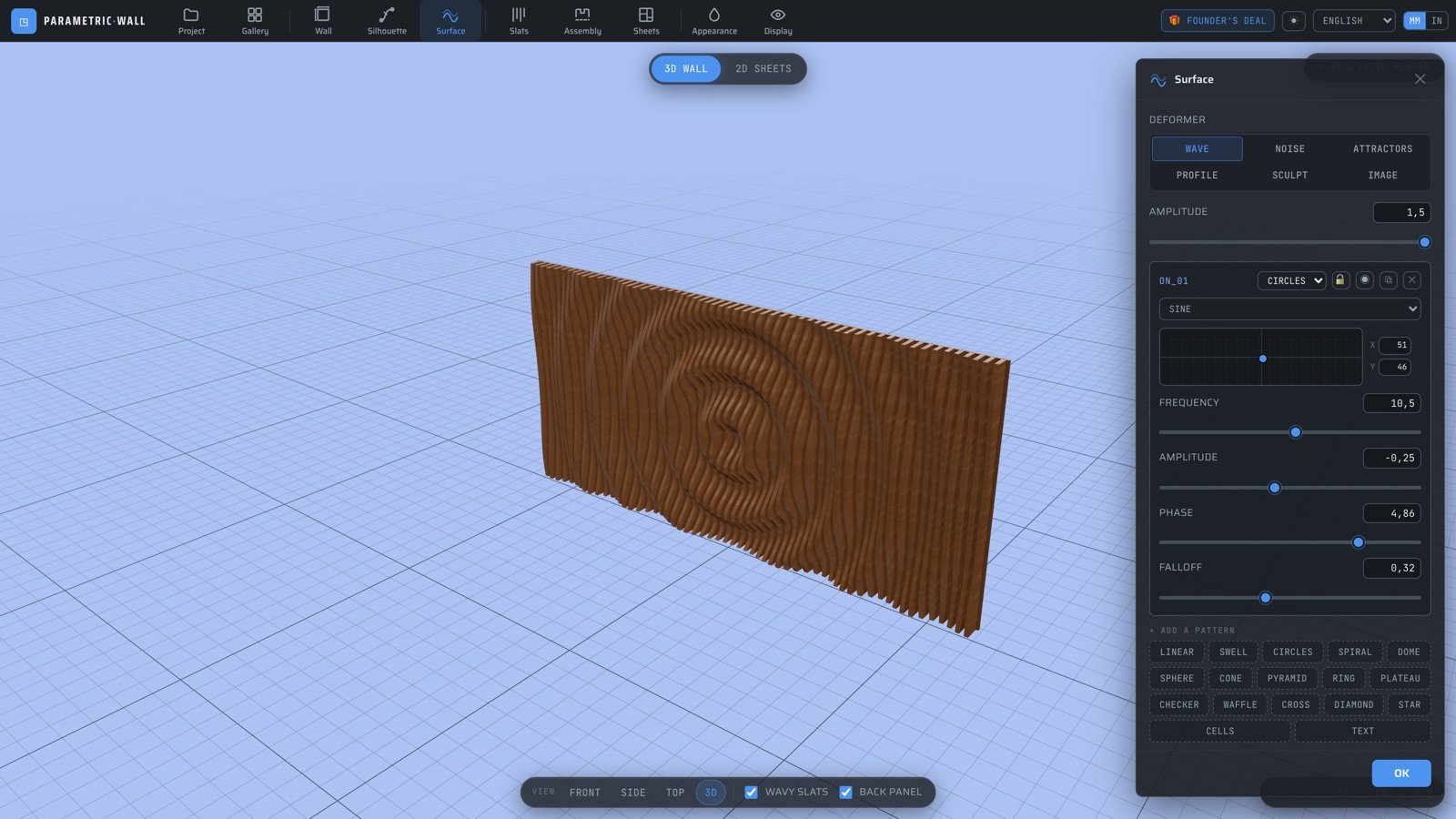
Task: Add a Checker pattern
Action: coord(1179,704)
